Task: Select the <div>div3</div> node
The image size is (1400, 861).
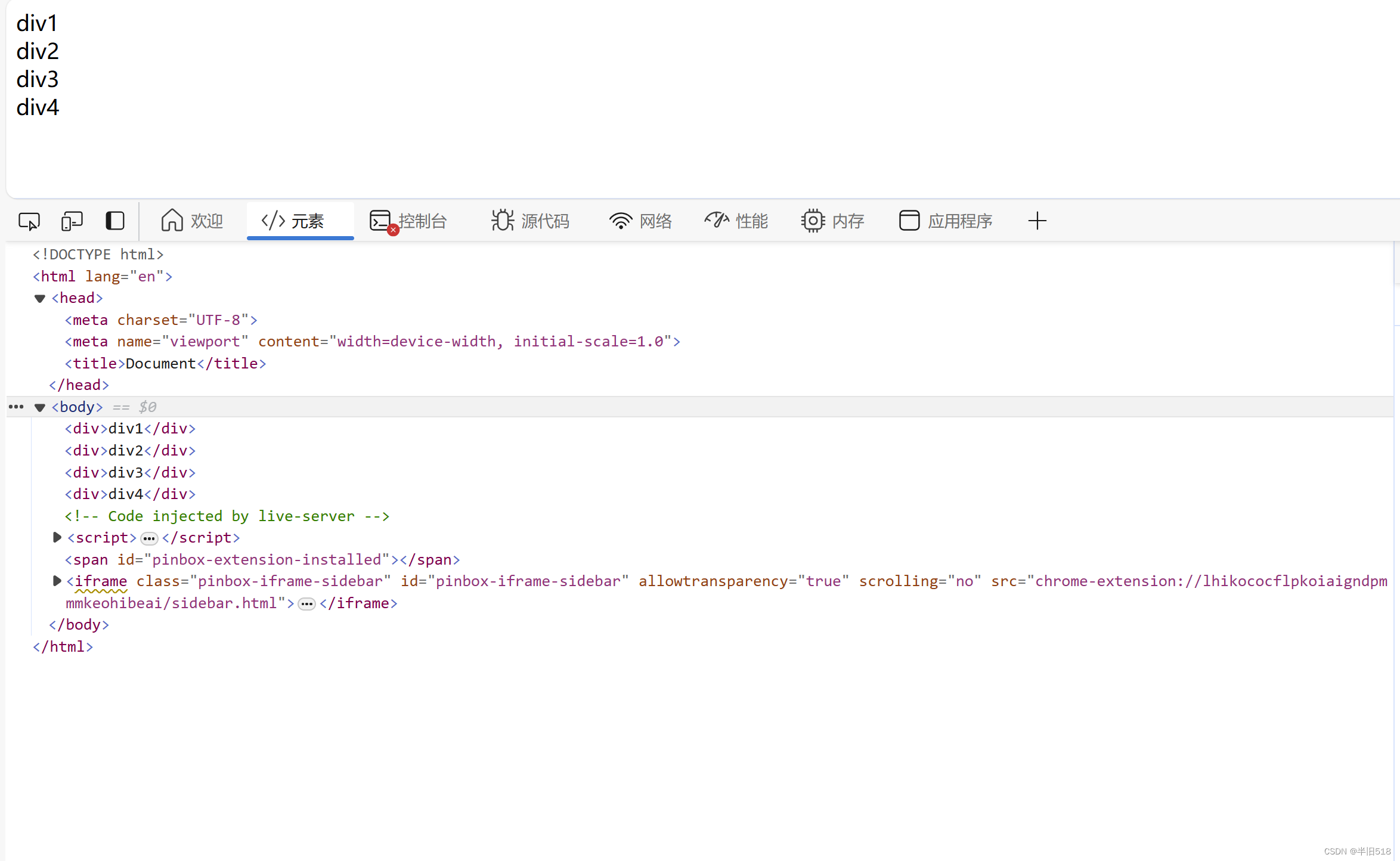Action: tap(130, 473)
